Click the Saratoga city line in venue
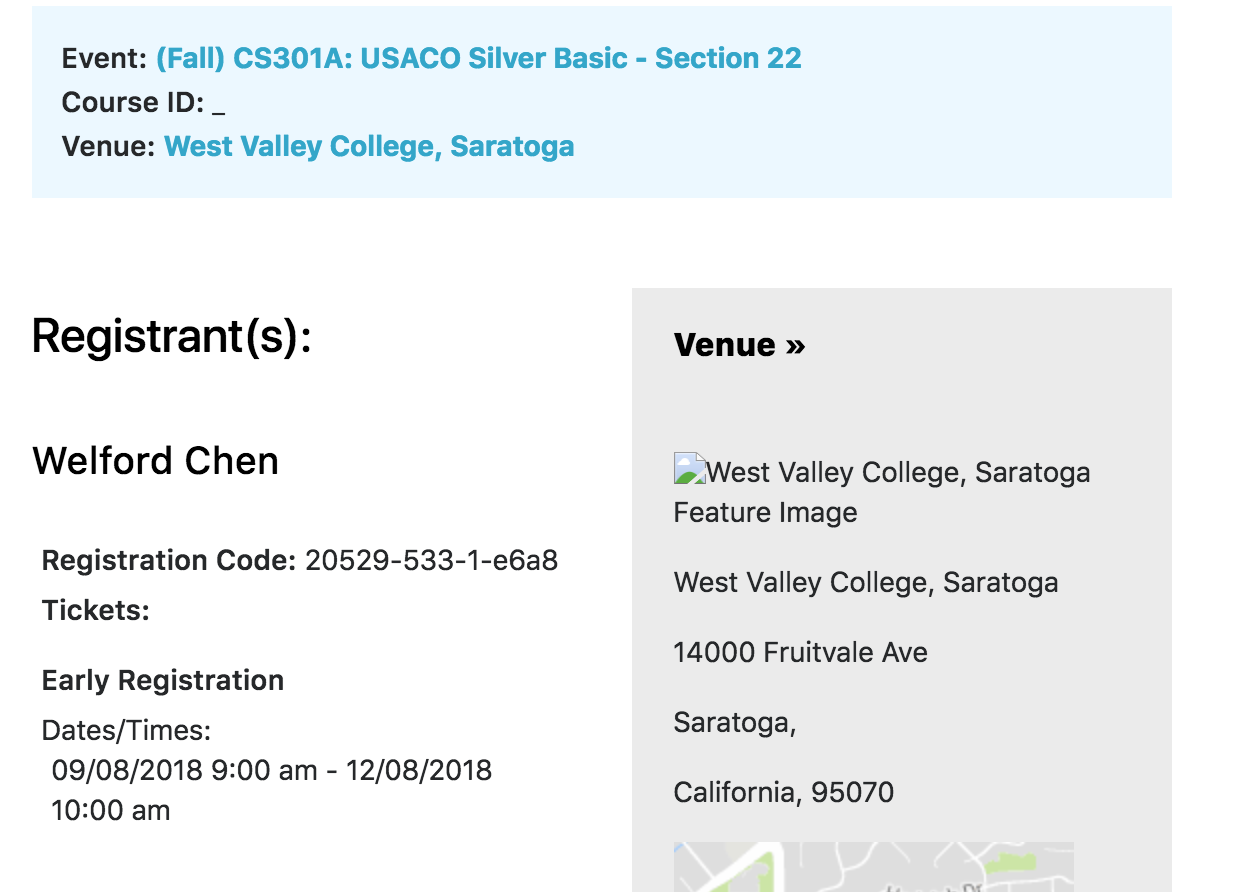 coord(735,723)
